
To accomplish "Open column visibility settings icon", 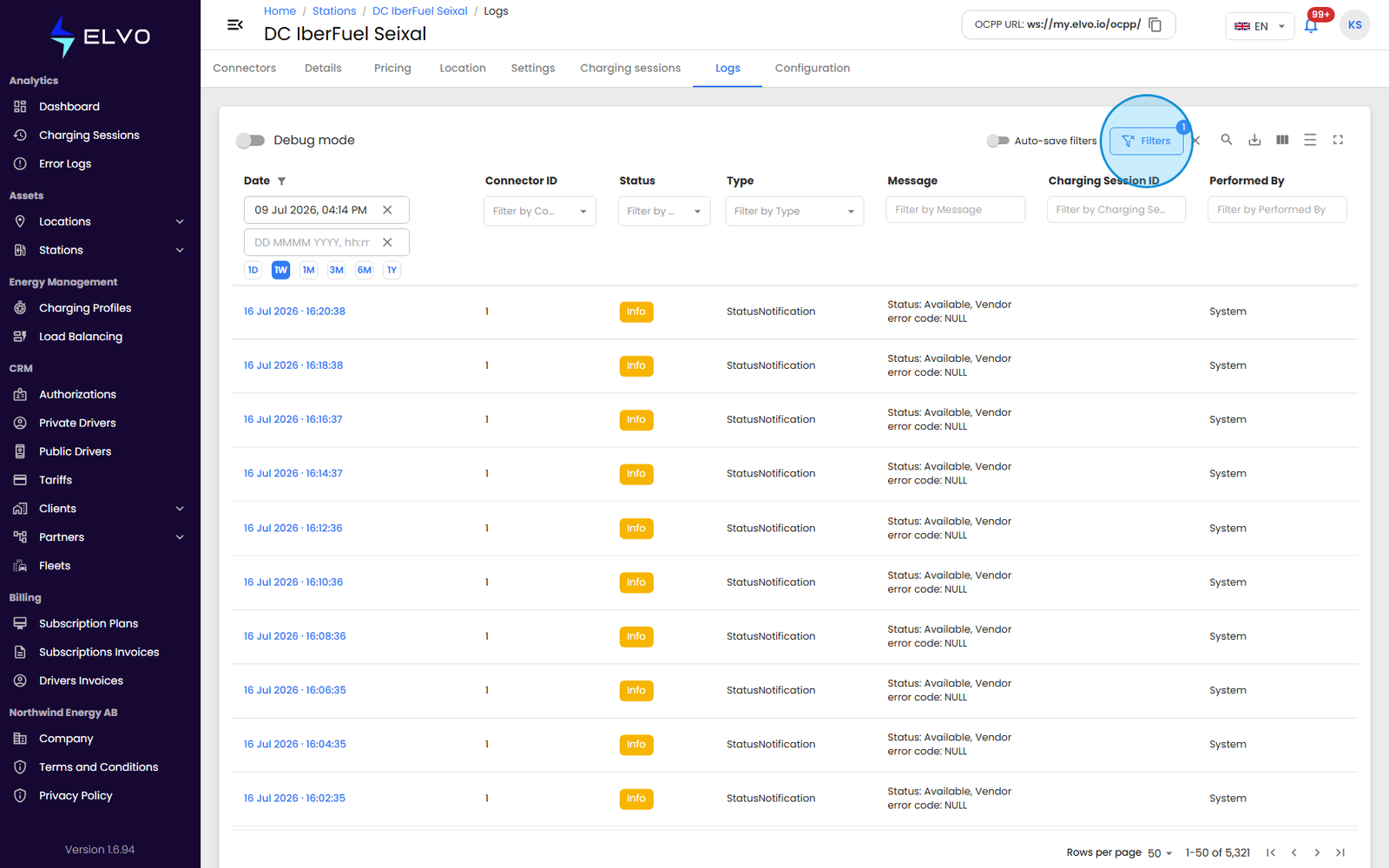I will [1282, 140].
